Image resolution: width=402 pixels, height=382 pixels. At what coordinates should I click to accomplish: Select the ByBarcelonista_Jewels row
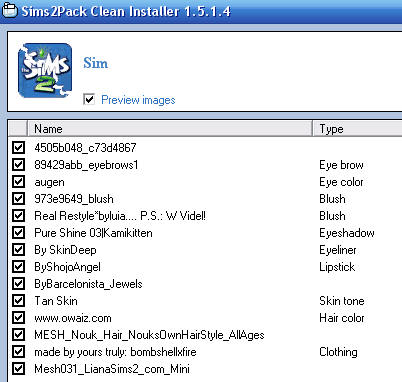click(205, 284)
